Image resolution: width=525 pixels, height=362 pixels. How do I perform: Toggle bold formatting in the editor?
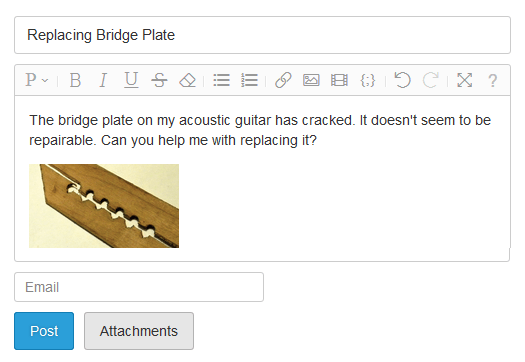75,80
